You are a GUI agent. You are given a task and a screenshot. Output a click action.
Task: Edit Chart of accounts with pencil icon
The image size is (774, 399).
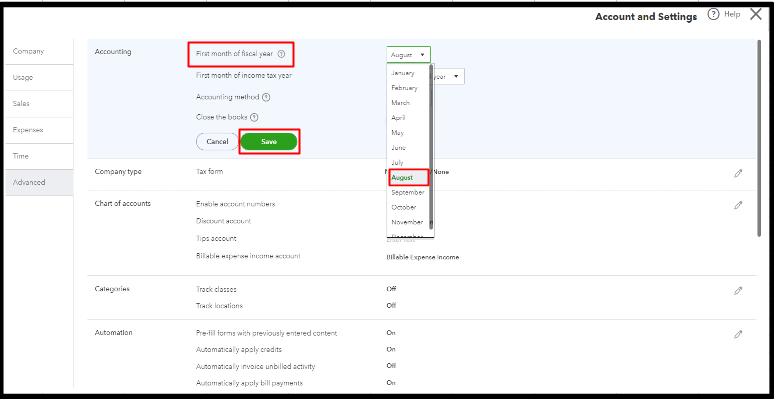[x=738, y=205]
